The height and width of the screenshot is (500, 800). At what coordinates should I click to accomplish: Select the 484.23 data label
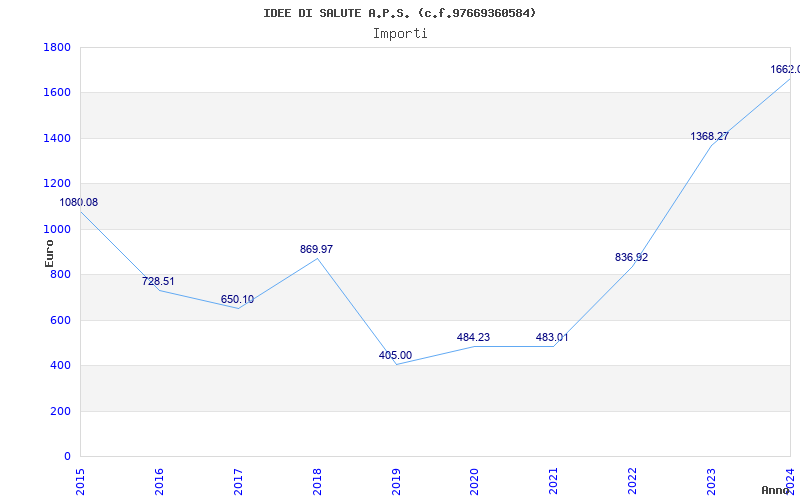pyautogui.click(x=473, y=337)
